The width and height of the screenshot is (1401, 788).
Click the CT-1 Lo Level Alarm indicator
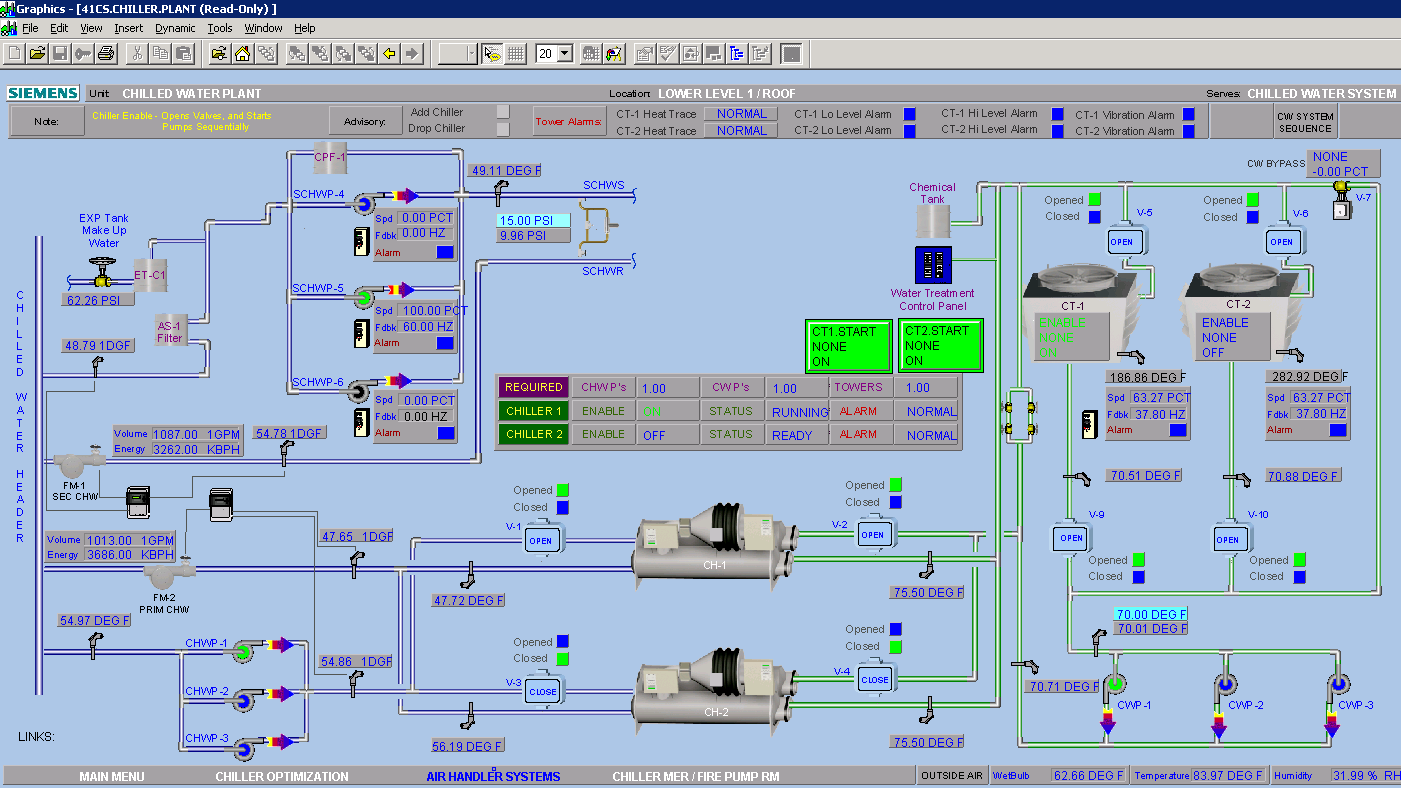[910, 114]
